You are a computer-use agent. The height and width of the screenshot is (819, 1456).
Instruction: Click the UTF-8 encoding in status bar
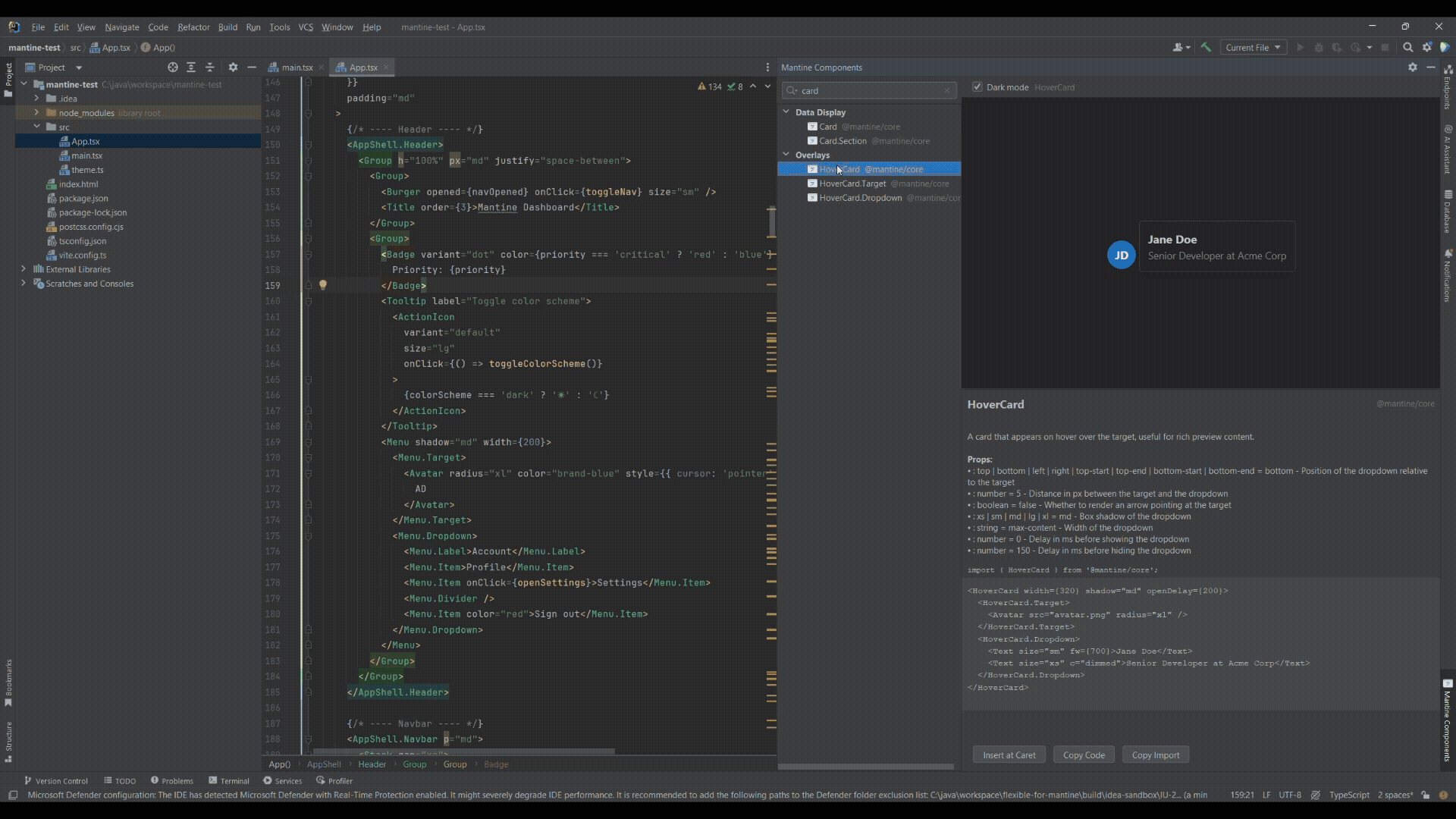click(1290, 795)
